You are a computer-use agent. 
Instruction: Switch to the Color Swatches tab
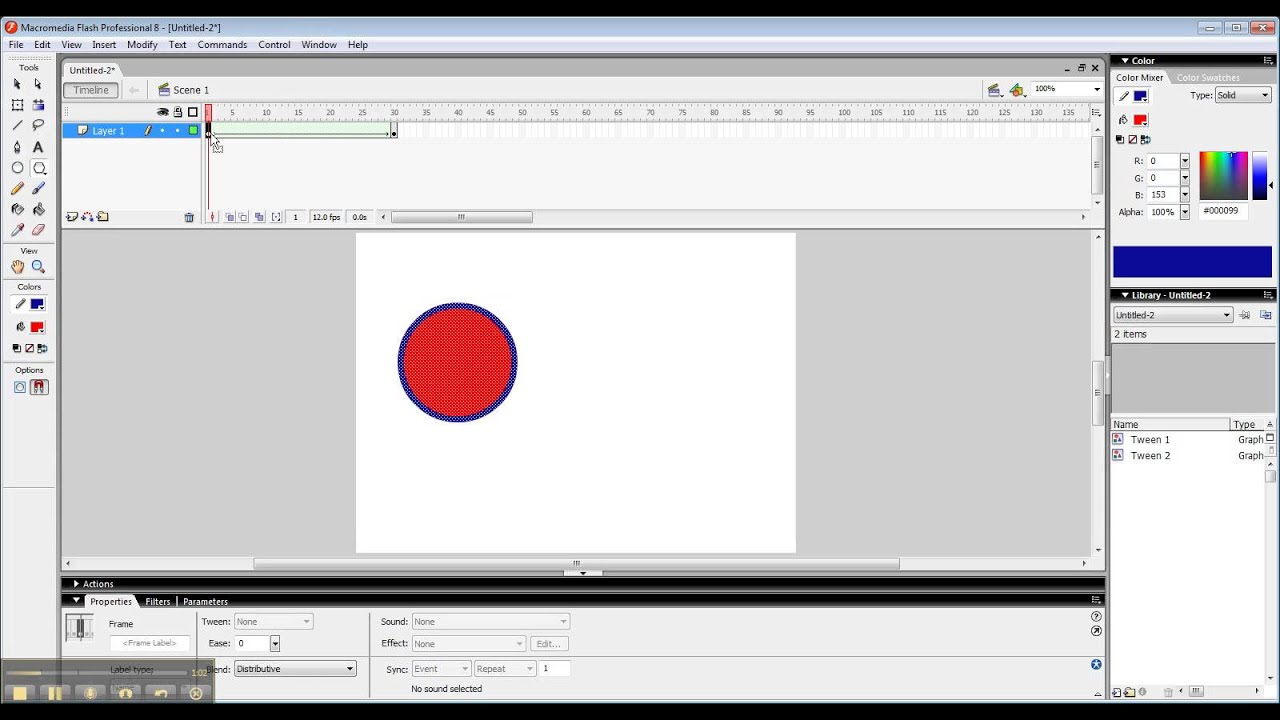(x=1208, y=78)
